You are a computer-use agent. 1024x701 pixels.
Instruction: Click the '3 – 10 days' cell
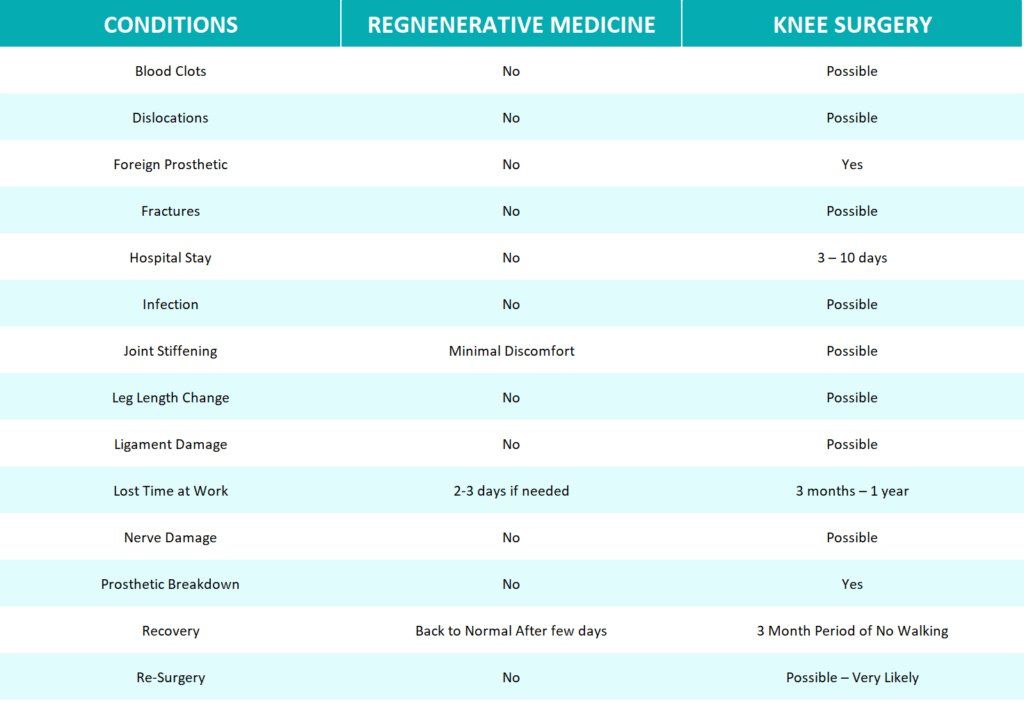[x=852, y=257]
